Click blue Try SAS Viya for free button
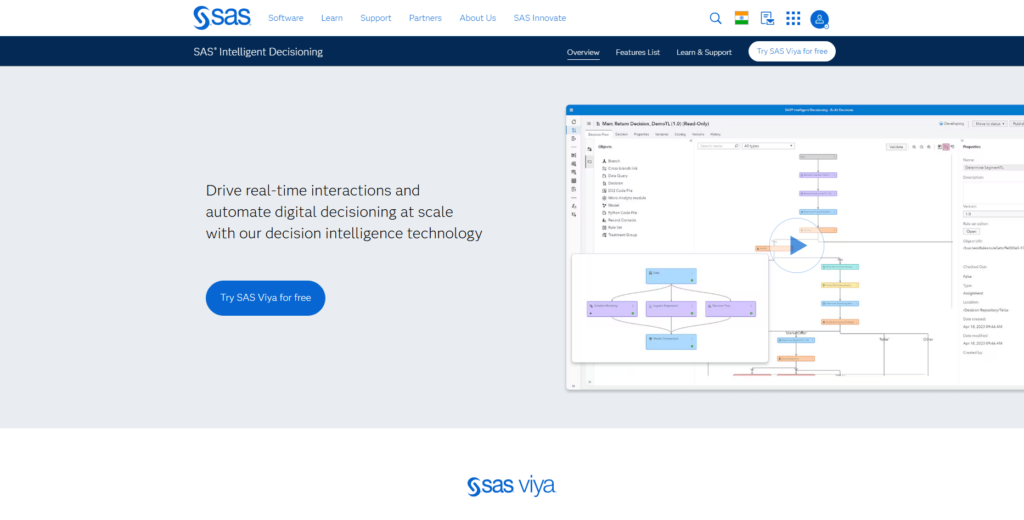1024x520 pixels. pos(265,298)
